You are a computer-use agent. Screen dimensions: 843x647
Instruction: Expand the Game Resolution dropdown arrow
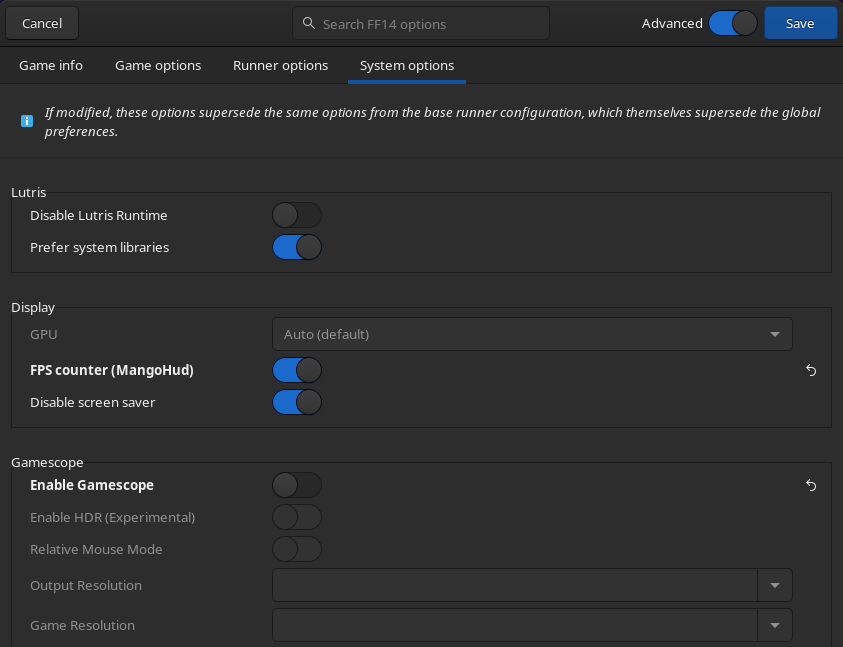click(x=775, y=625)
